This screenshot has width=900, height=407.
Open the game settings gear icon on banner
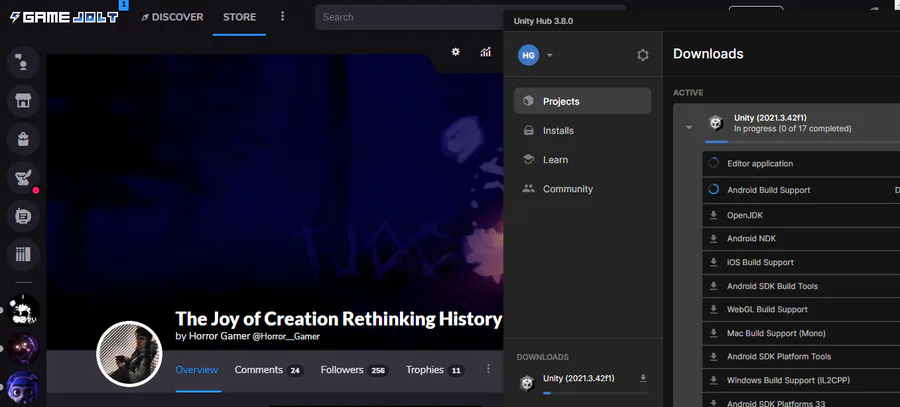(456, 52)
